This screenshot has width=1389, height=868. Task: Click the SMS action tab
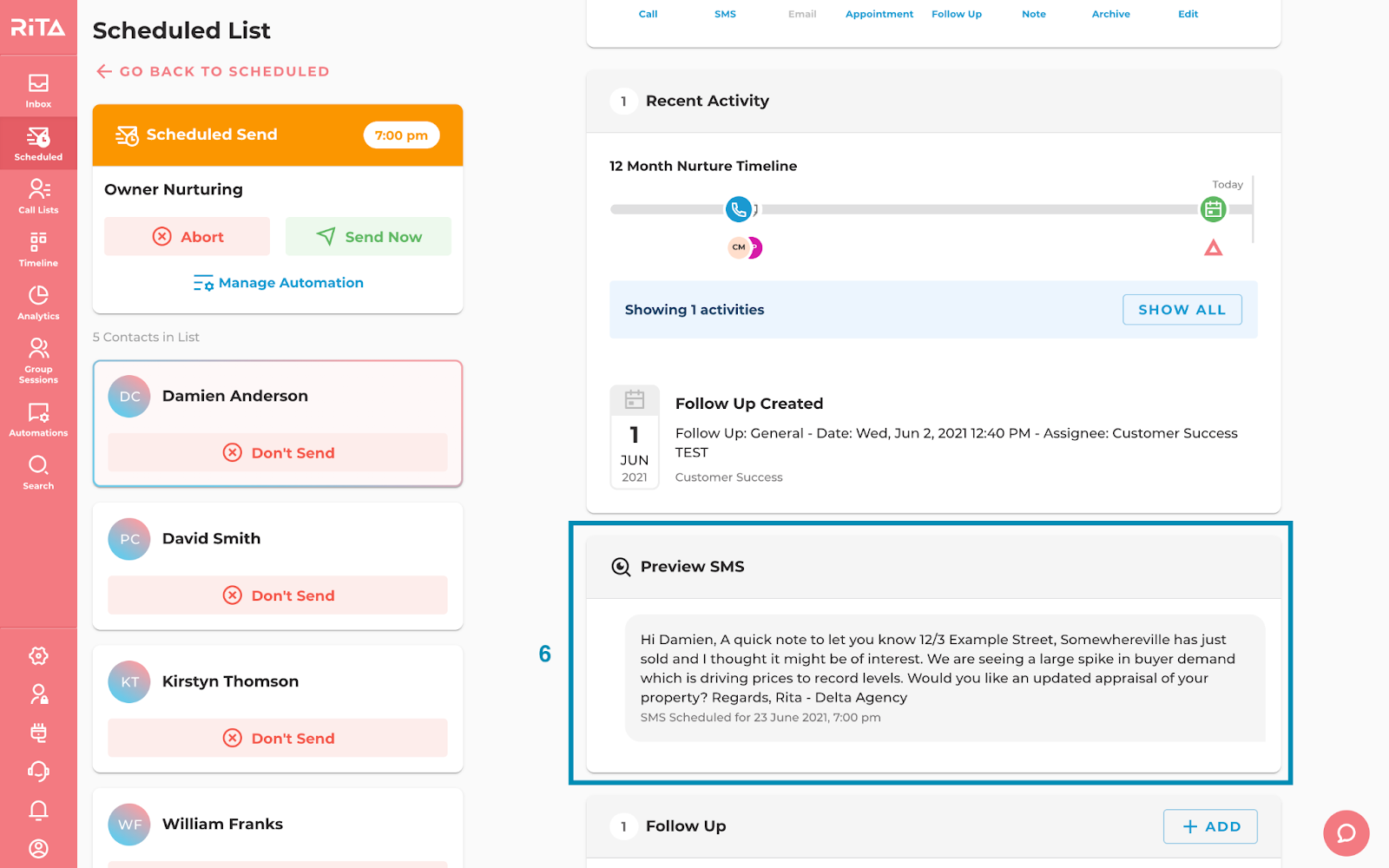(x=725, y=14)
